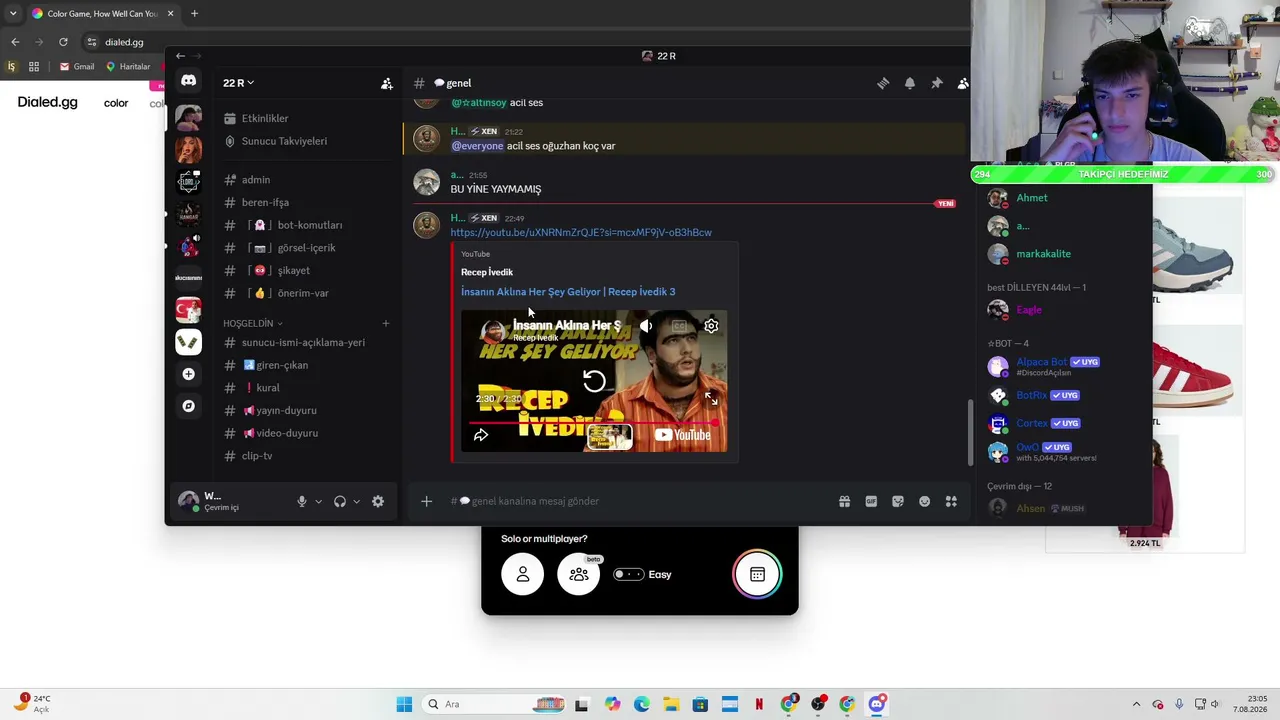This screenshot has height=720, width=1280.
Task: Mute the embedded YouTube video
Action: click(x=646, y=325)
